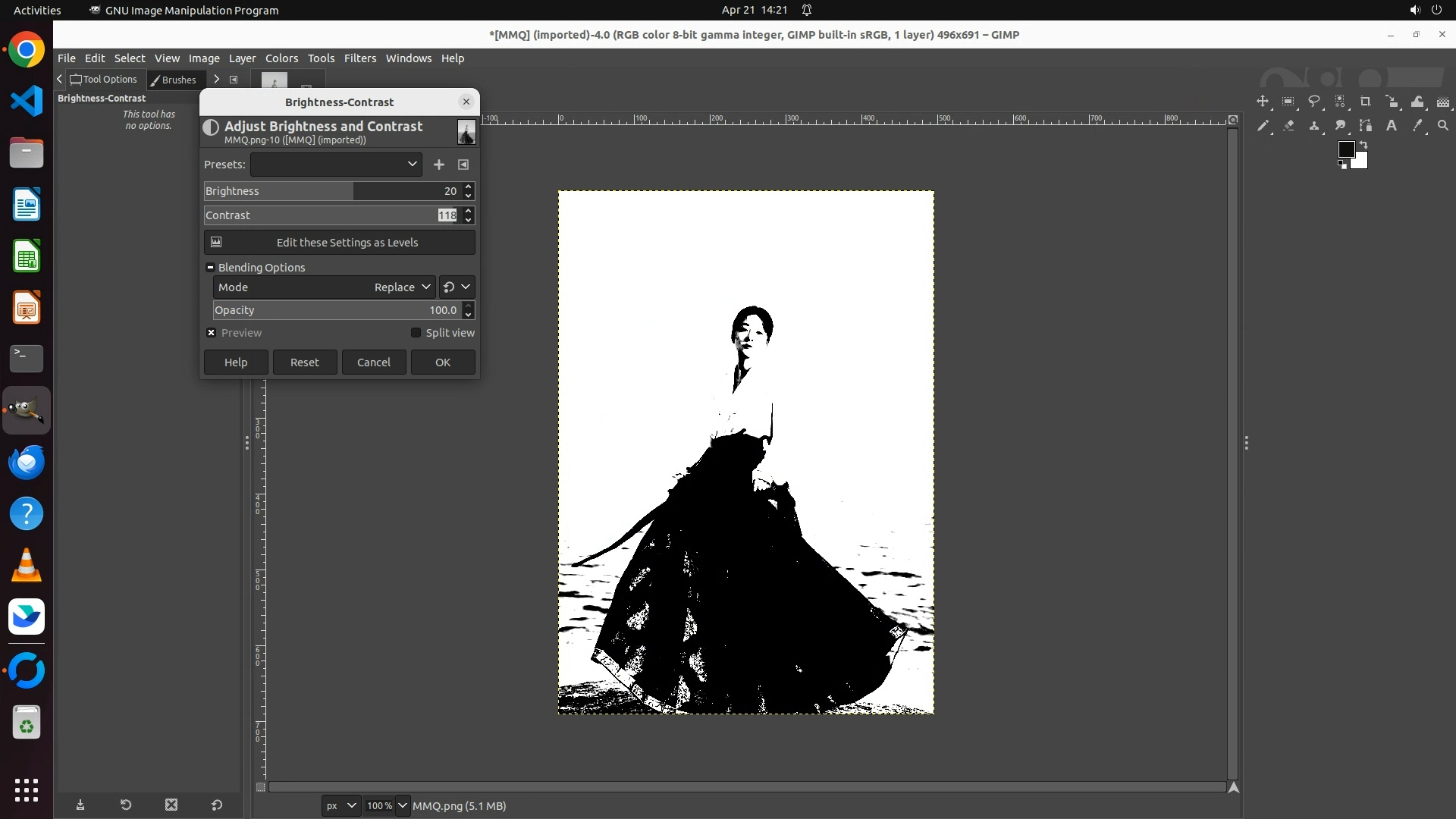Select the Move tool in toolbox

point(1263,102)
